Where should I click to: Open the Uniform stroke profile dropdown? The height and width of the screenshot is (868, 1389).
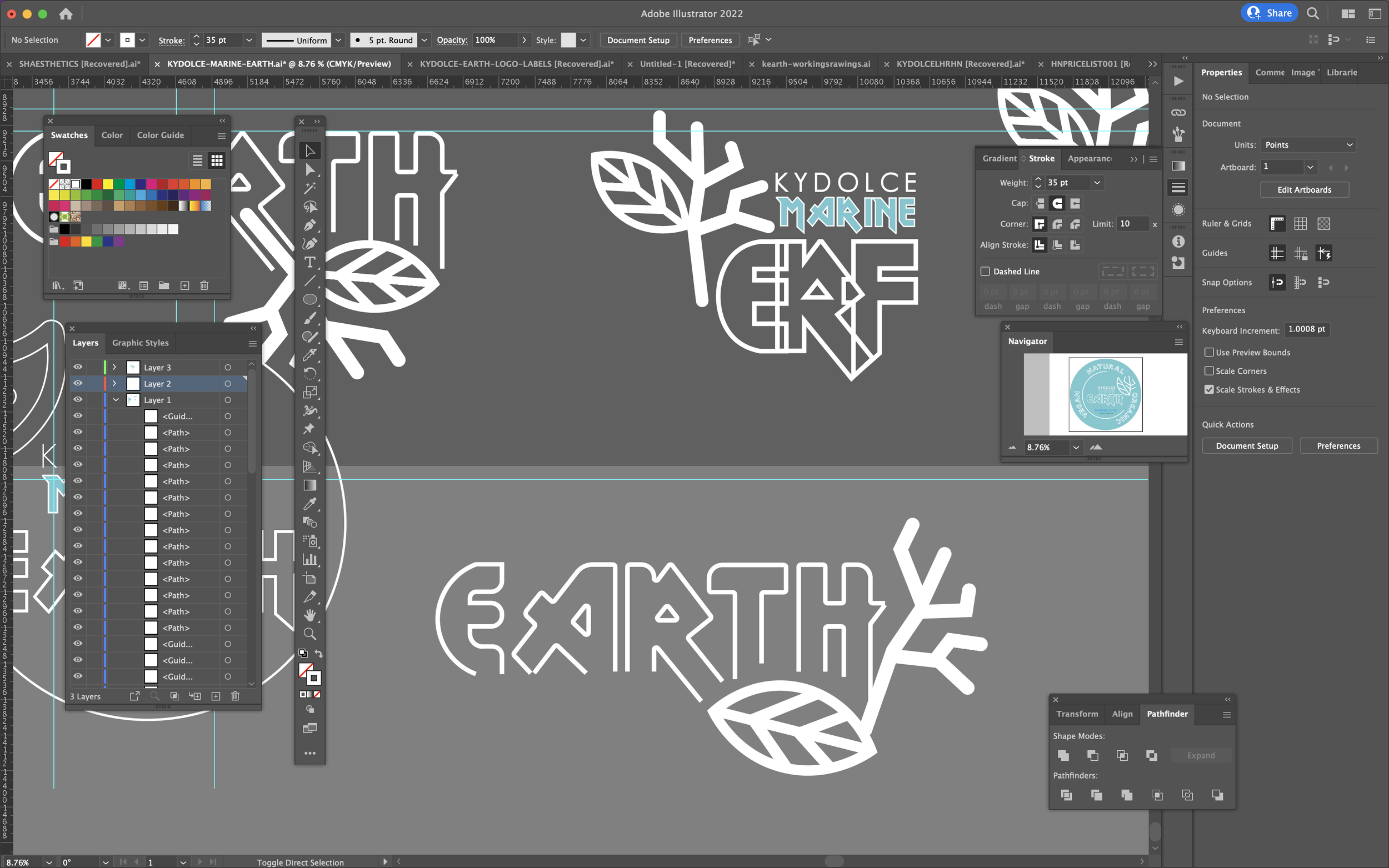[x=338, y=40]
